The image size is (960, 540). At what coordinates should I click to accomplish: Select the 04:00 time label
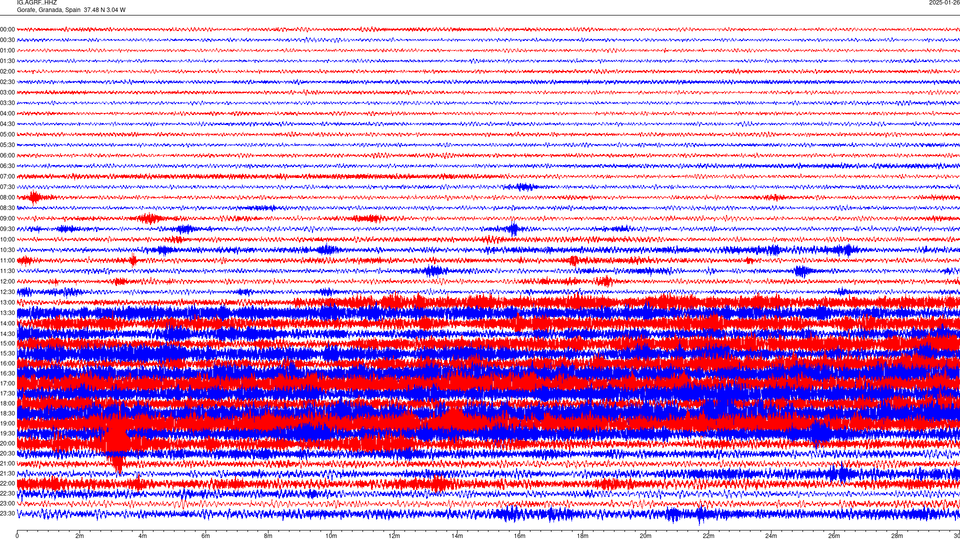(7, 113)
